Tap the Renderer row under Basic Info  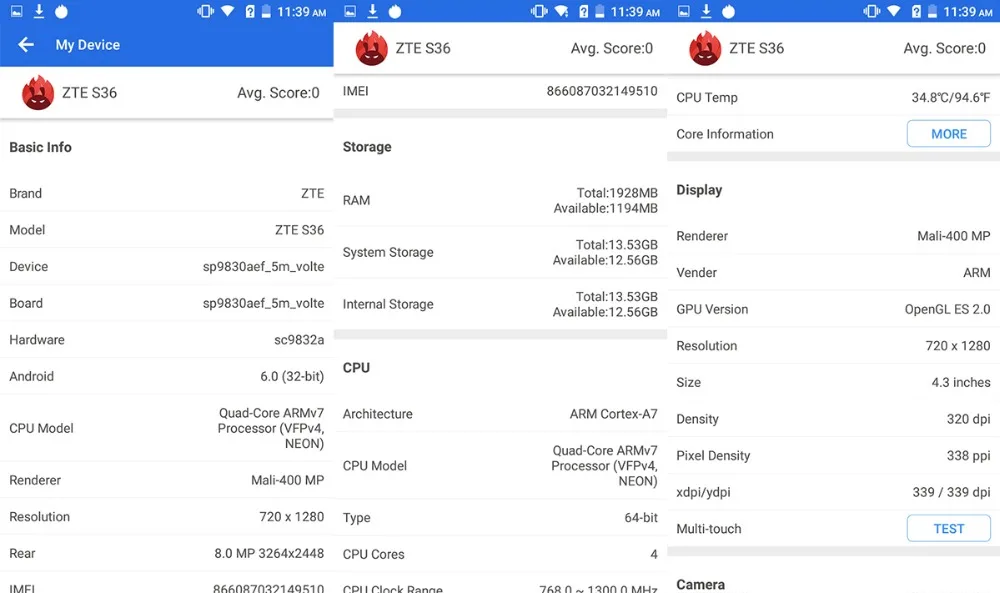tap(166, 480)
